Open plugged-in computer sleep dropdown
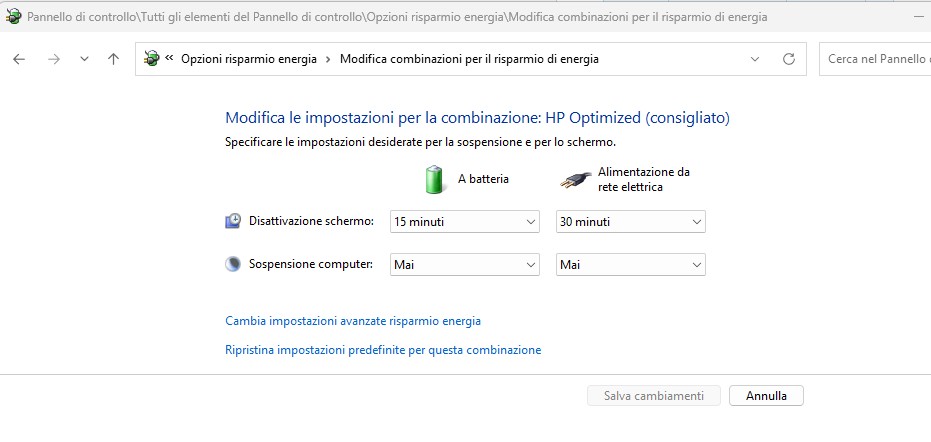The height and width of the screenshot is (442, 931). (630, 264)
